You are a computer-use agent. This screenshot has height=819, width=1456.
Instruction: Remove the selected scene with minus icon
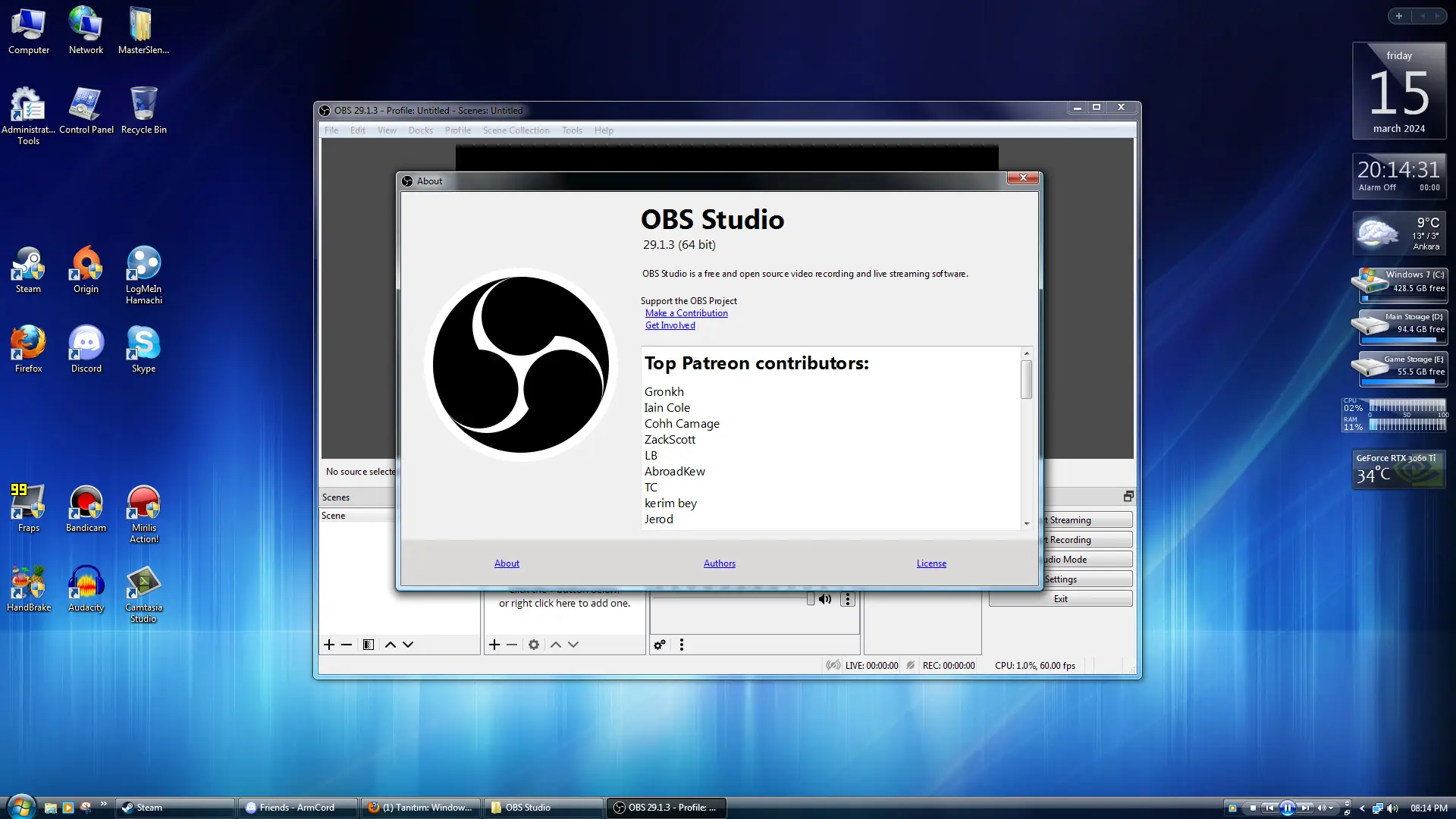point(347,645)
